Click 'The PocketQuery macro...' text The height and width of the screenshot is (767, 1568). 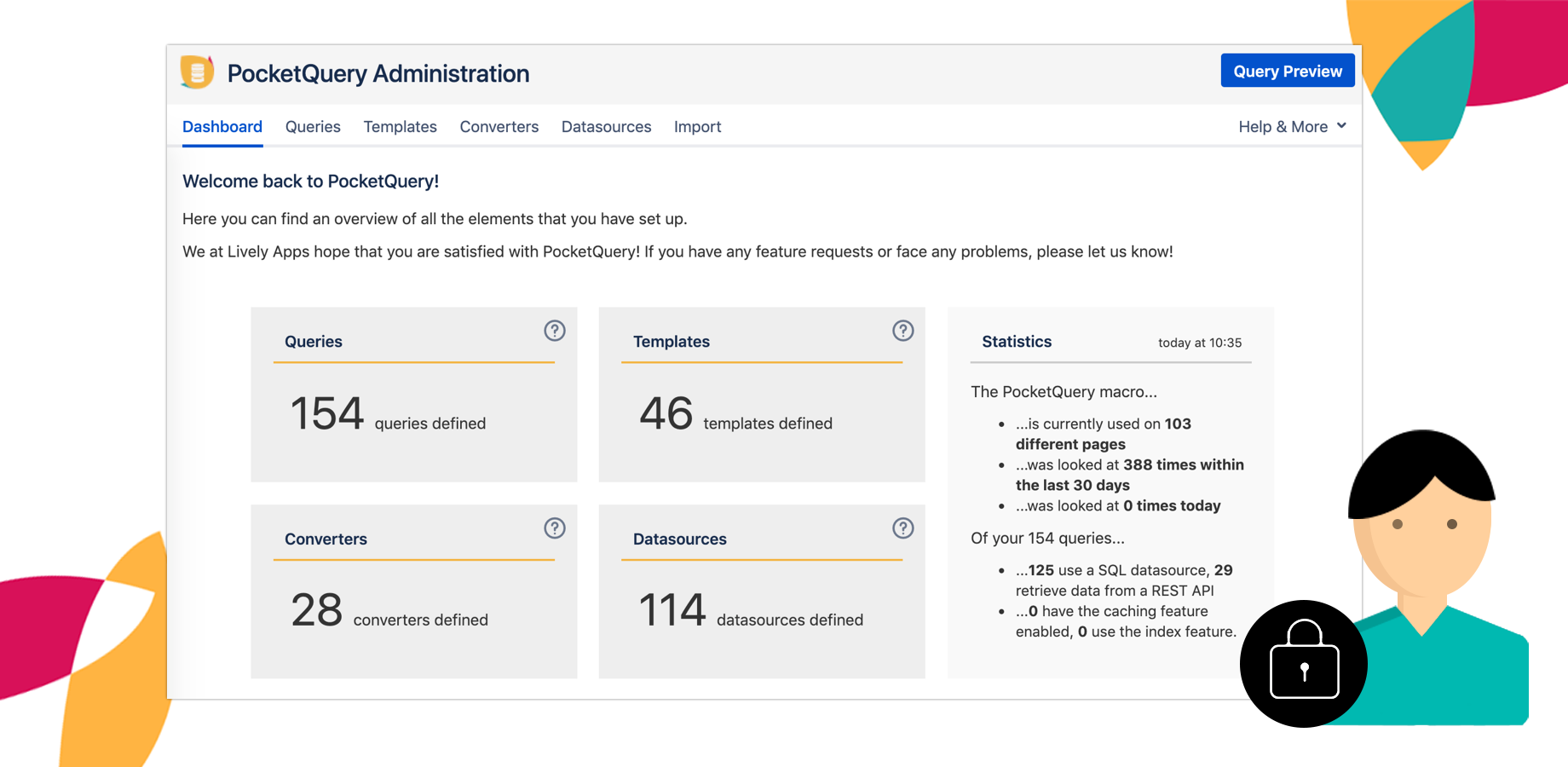(x=1064, y=392)
